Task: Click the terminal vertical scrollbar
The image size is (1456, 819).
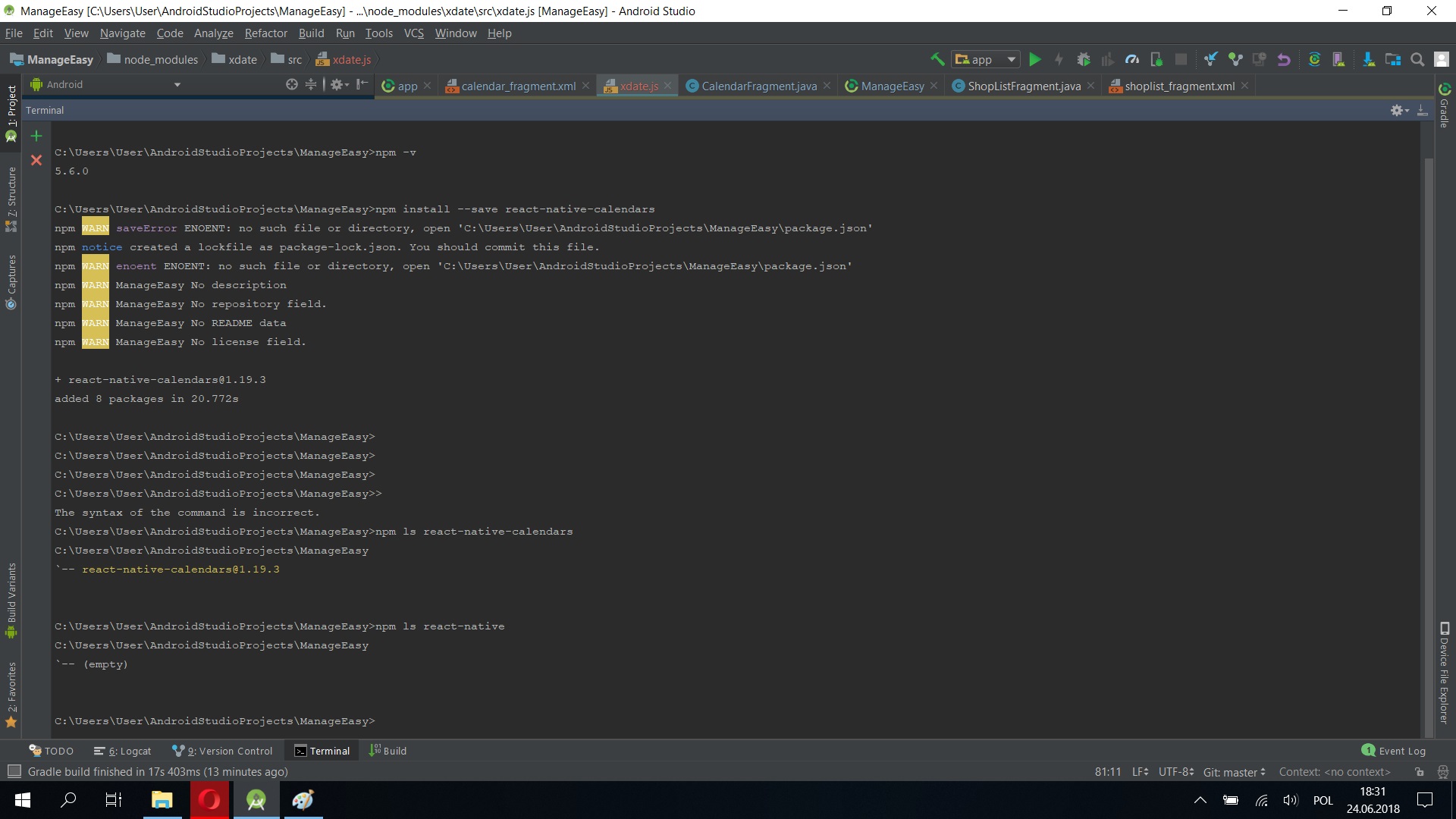Action: click(1429, 379)
